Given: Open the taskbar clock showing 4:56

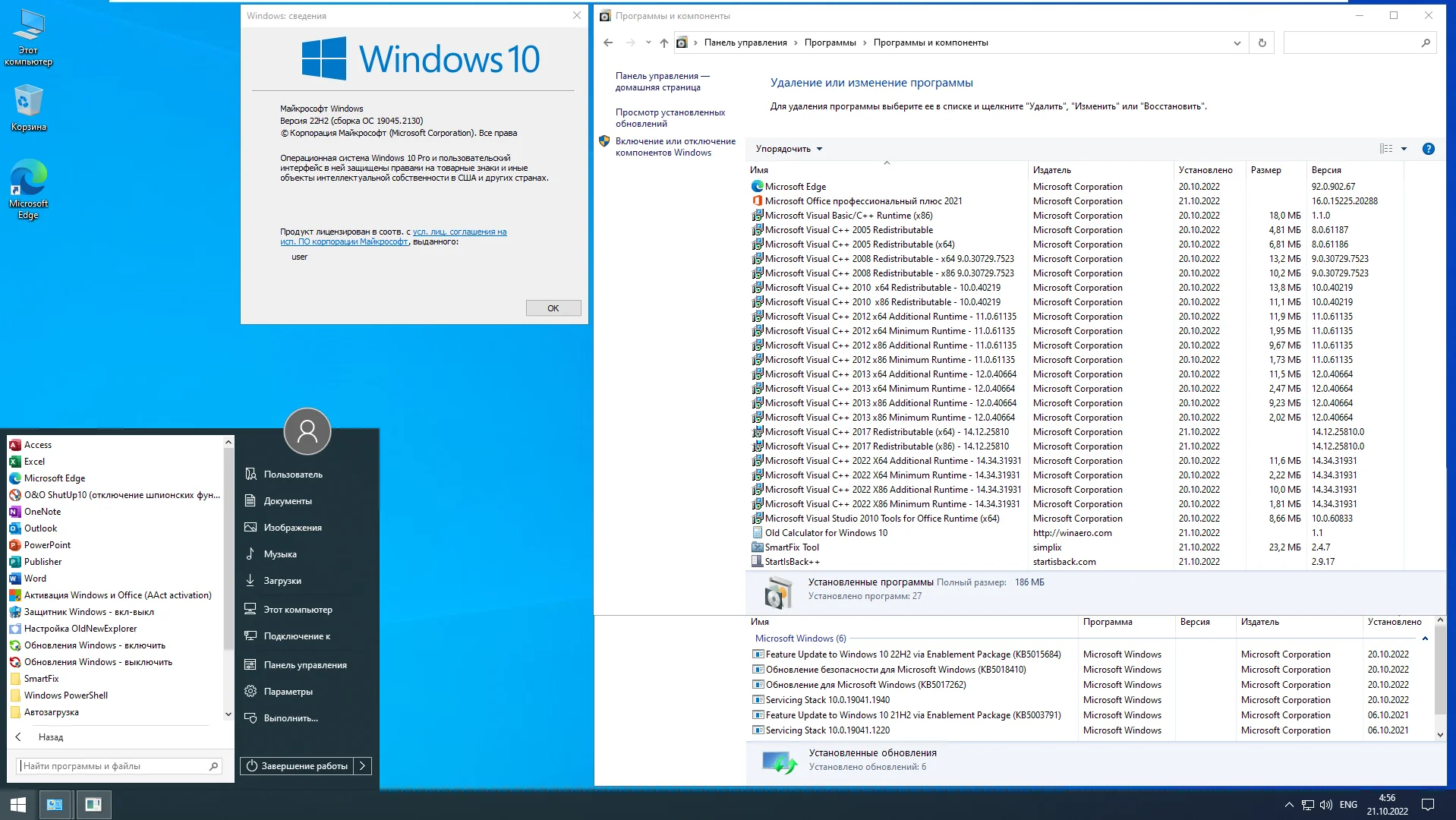Looking at the screenshot, I should [x=1387, y=805].
